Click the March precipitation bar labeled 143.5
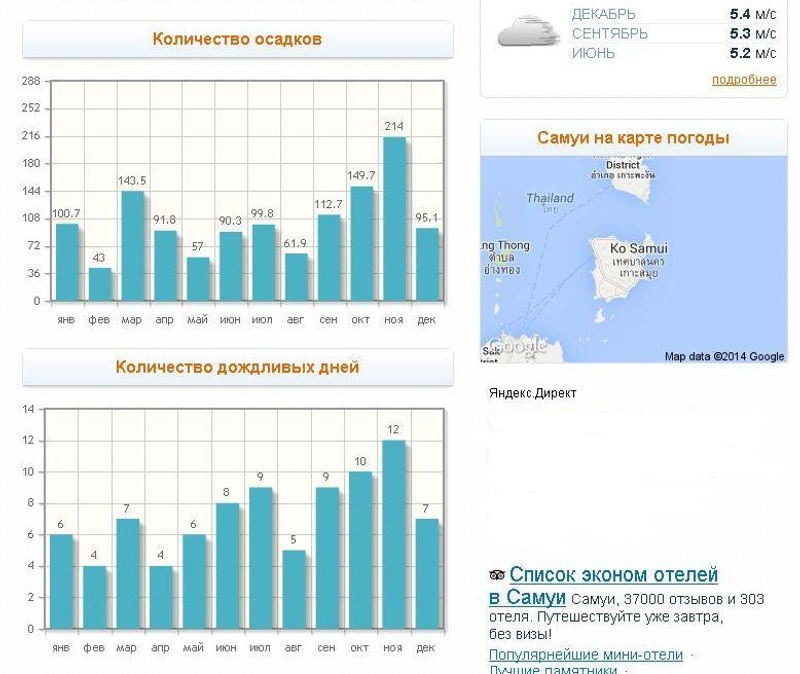This screenshot has width=800, height=674. point(133,246)
